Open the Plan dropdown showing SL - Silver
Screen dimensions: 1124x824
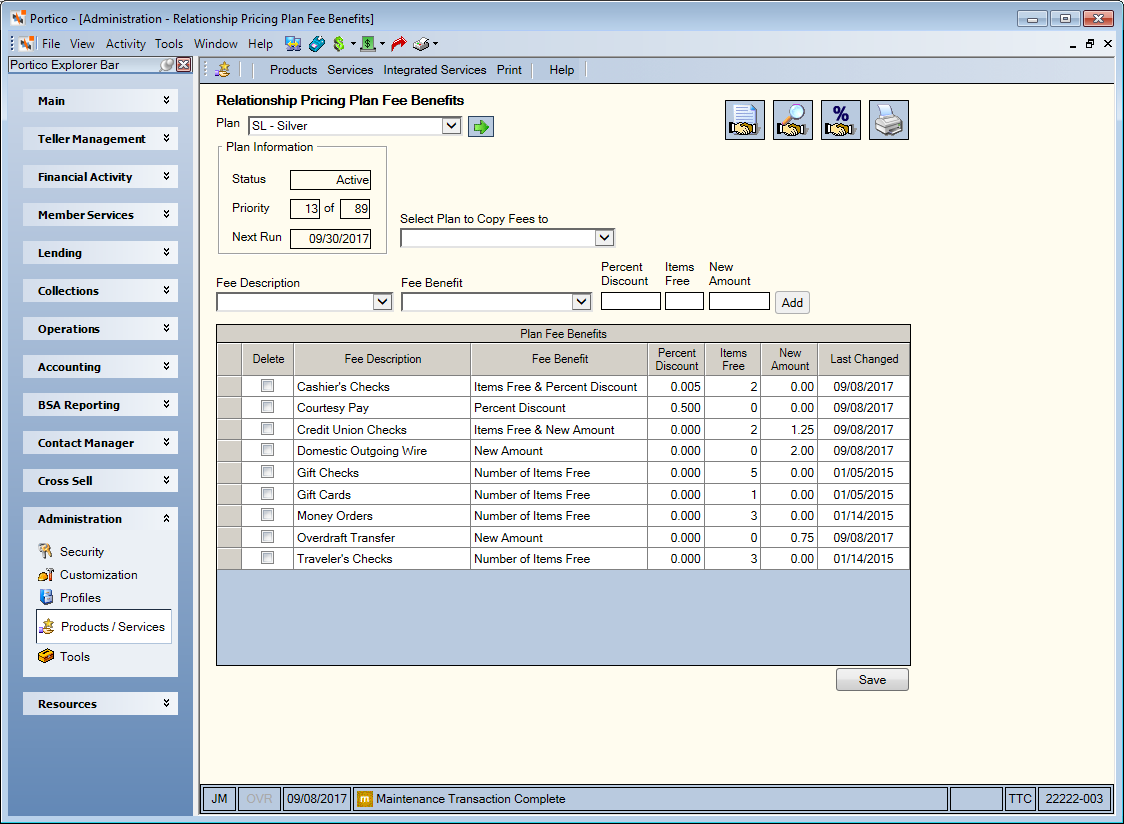pos(355,126)
